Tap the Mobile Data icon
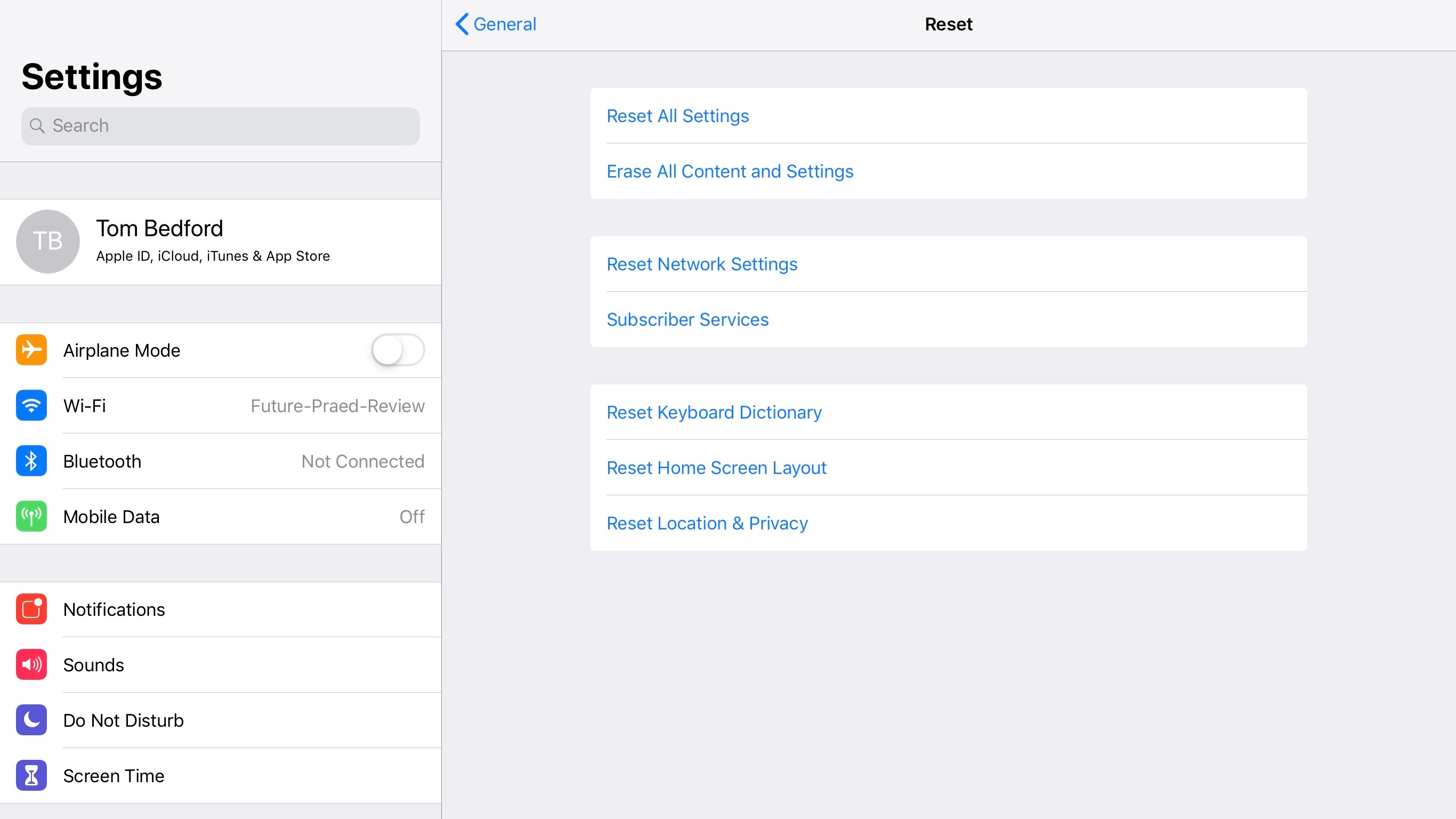This screenshot has width=1456, height=819. (32, 516)
